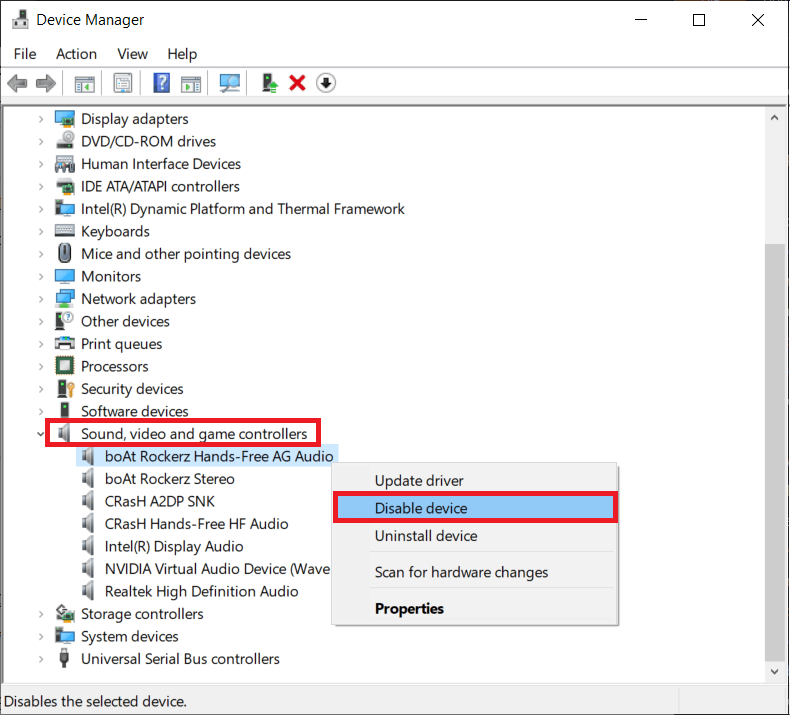
Task: Click the red X Uninstall device icon
Action: click(x=297, y=83)
